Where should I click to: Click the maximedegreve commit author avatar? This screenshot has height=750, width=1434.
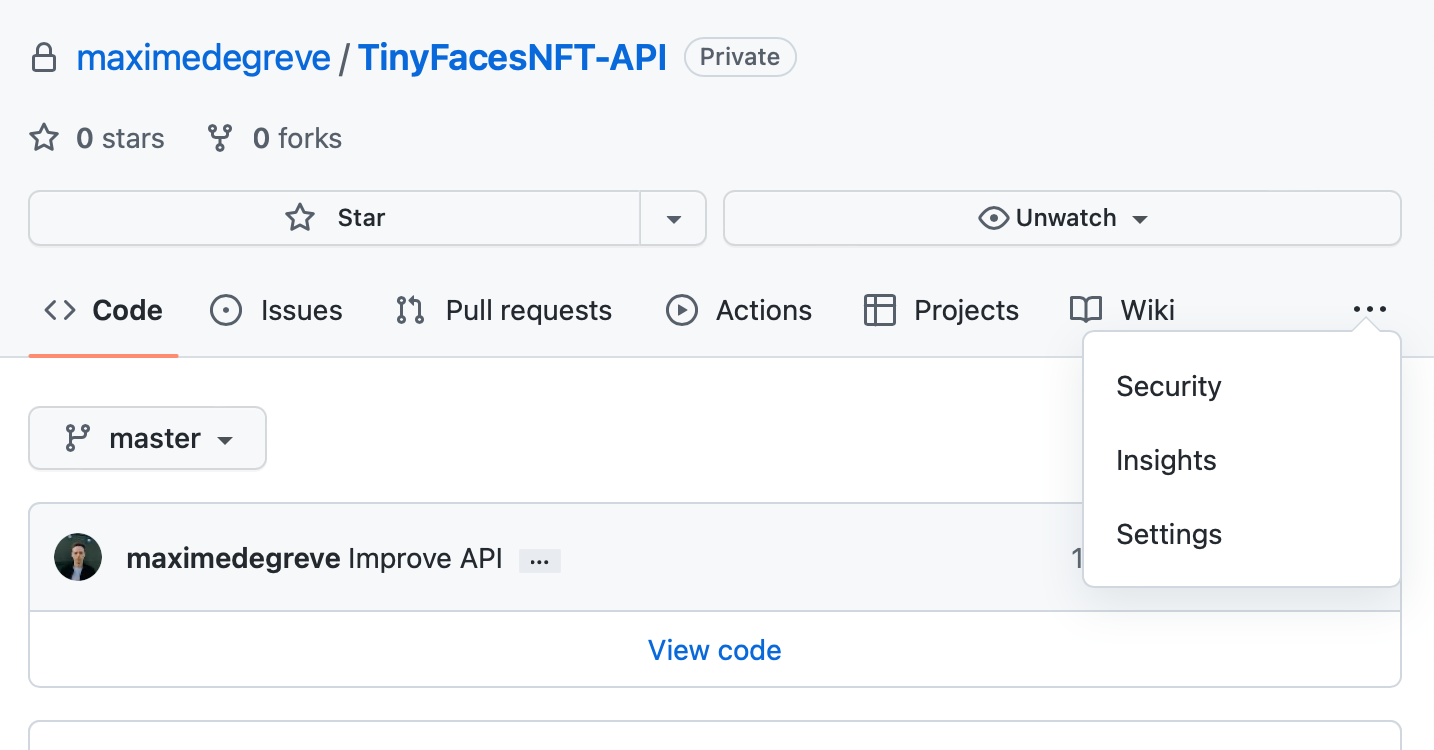(78, 557)
